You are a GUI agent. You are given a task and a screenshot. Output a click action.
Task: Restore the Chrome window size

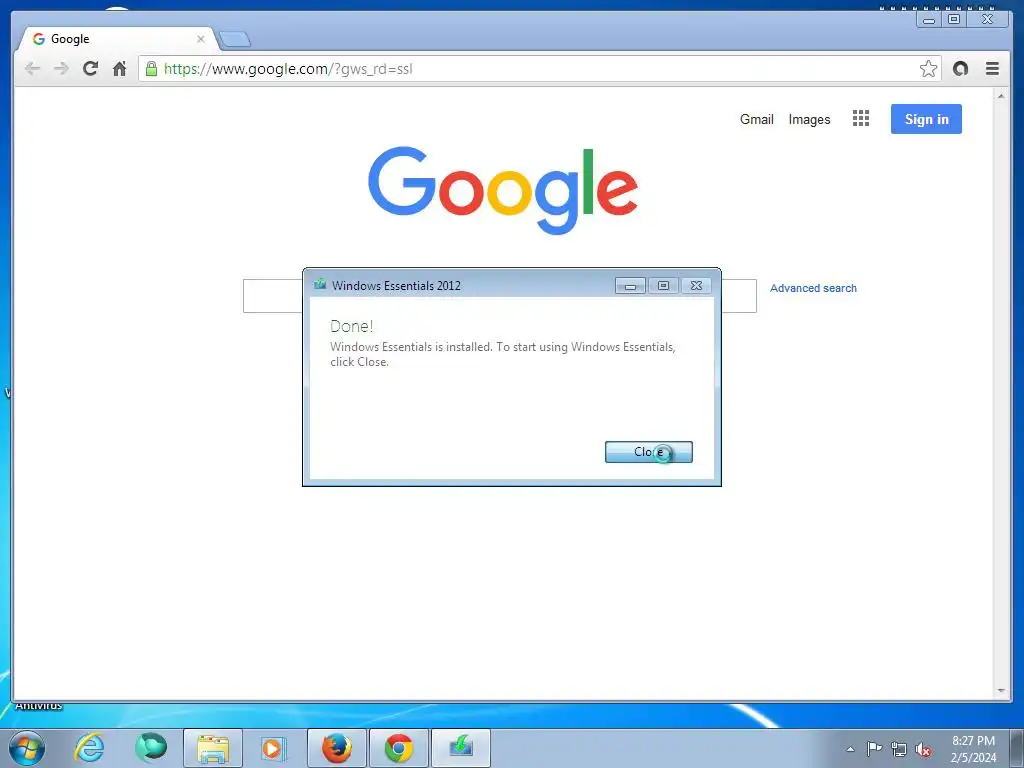point(954,20)
